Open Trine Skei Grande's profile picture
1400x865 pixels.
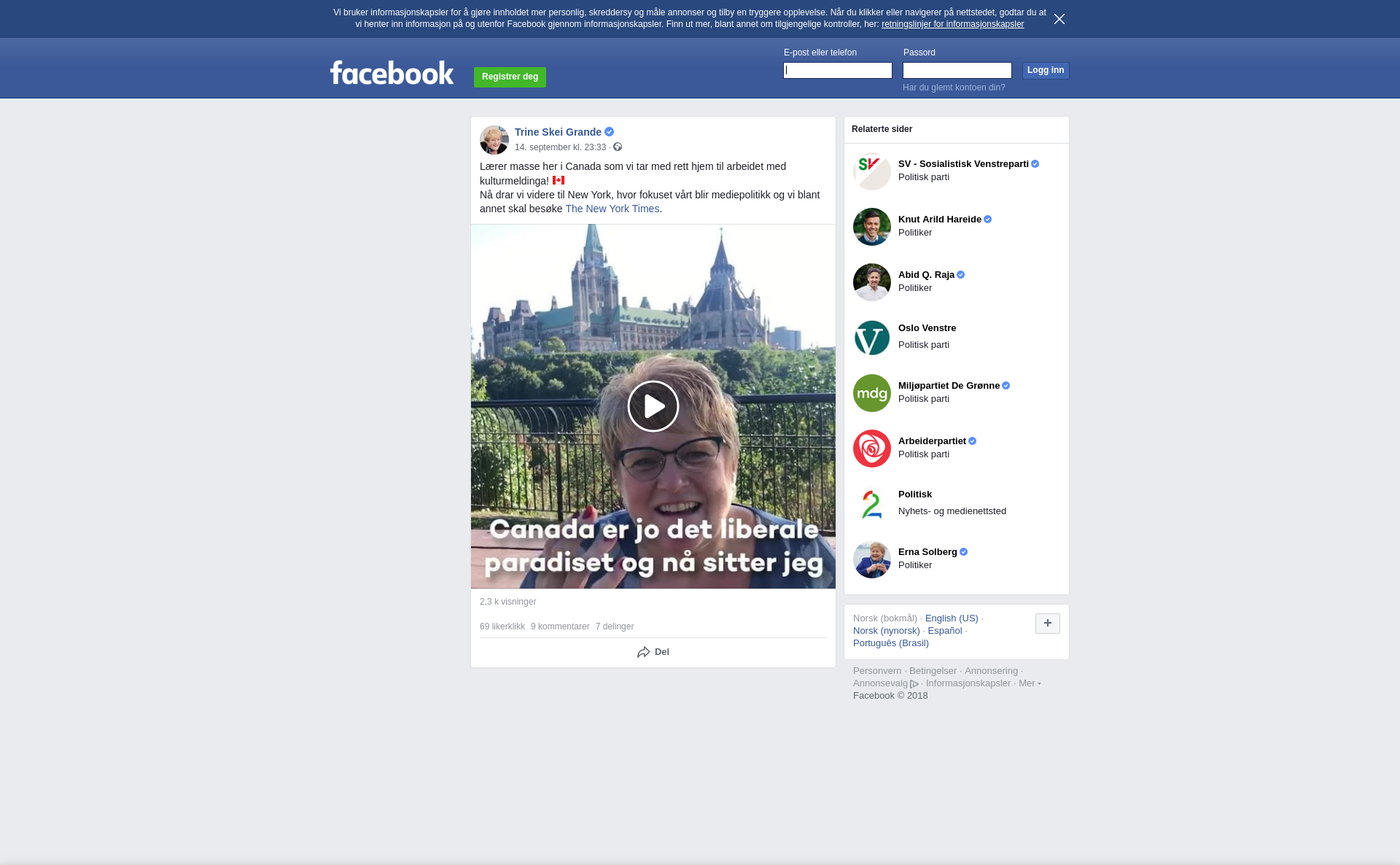tap(494, 140)
